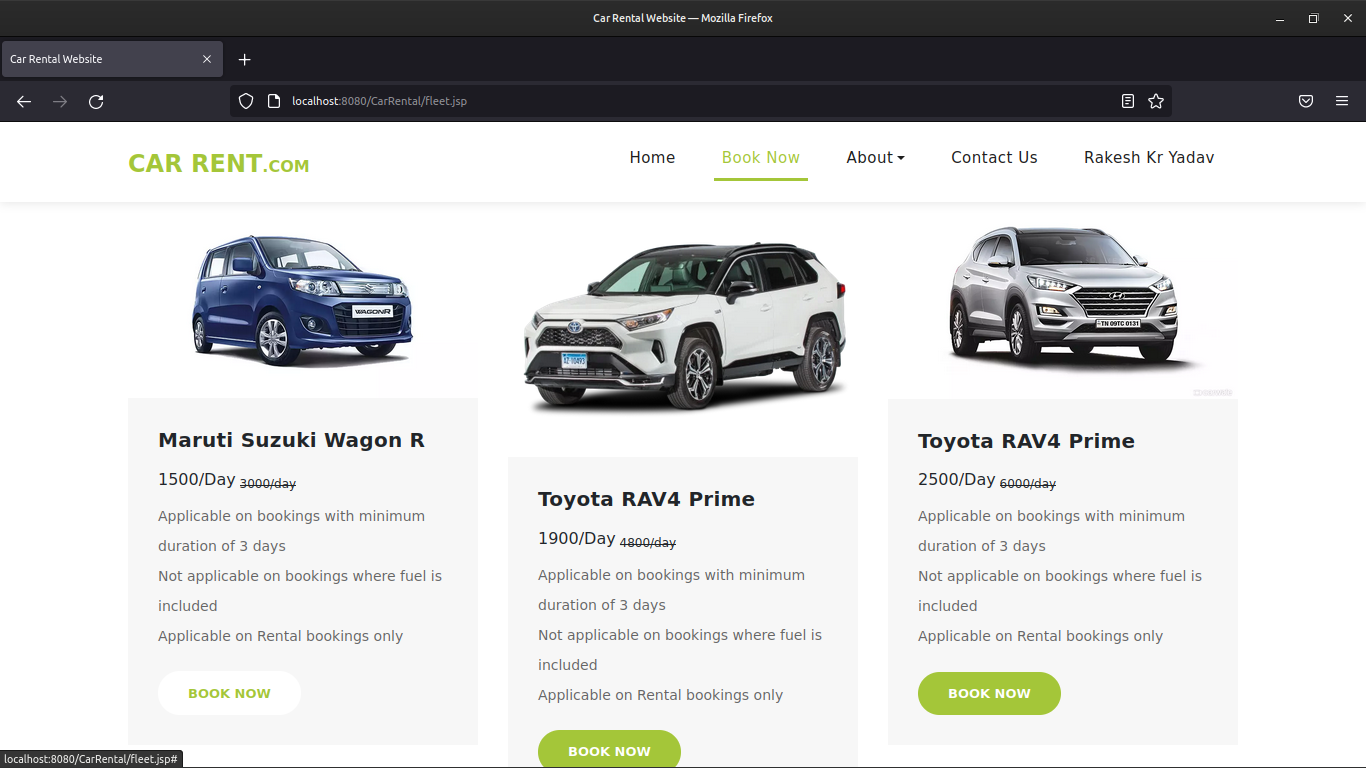
Task: Book the Maruti Suzuki Wagon R
Action: pyautogui.click(x=229, y=693)
